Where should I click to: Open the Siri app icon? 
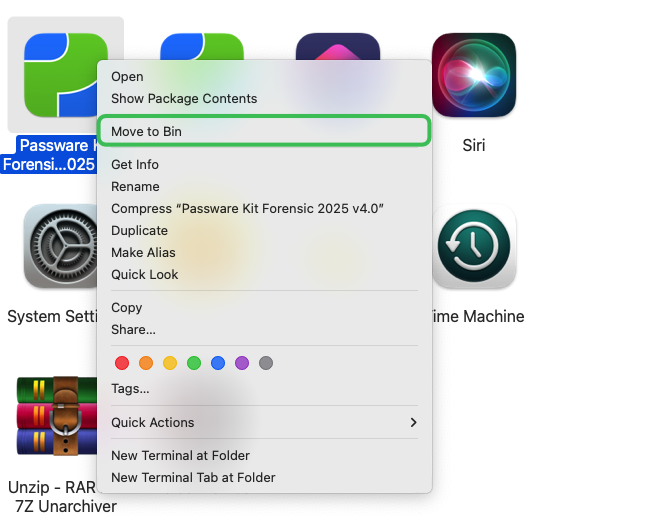(x=474, y=75)
